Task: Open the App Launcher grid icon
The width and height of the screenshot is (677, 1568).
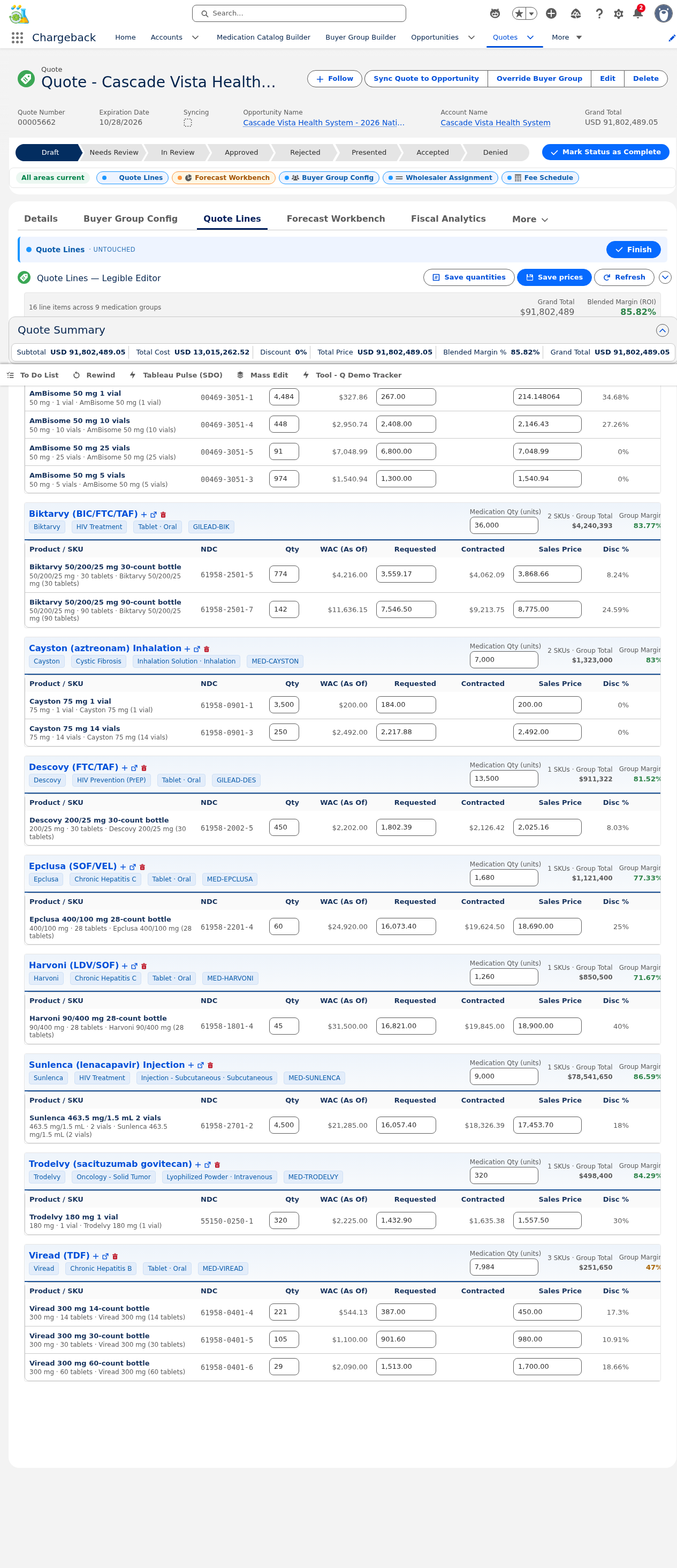Action: pyautogui.click(x=18, y=37)
